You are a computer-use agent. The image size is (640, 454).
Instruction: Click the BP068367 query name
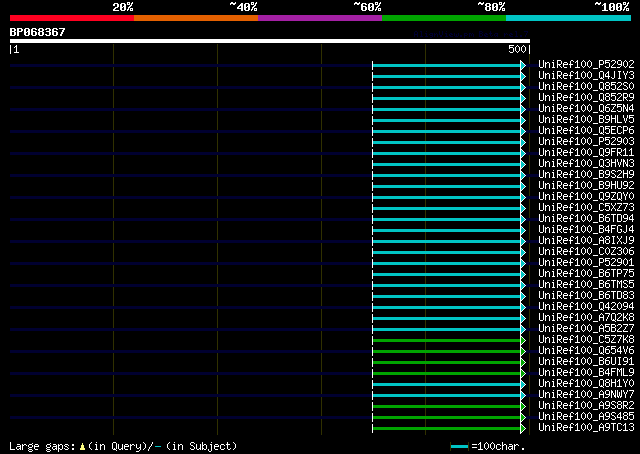click(38, 32)
